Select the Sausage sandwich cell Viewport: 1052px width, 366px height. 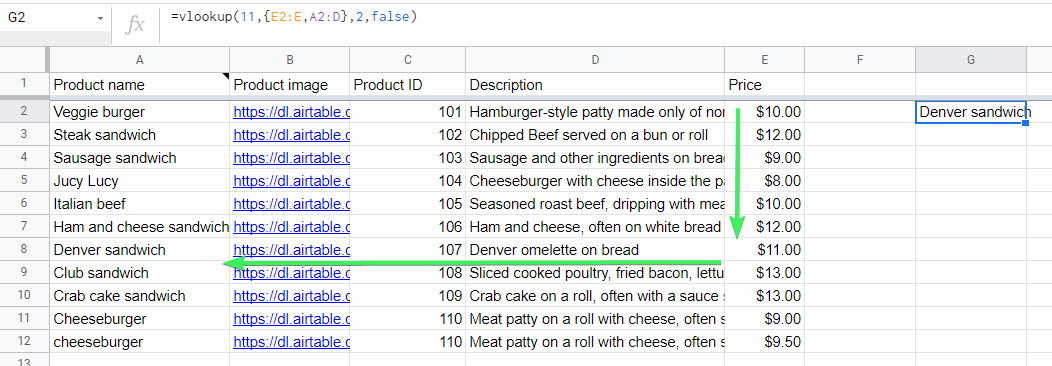point(140,158)
